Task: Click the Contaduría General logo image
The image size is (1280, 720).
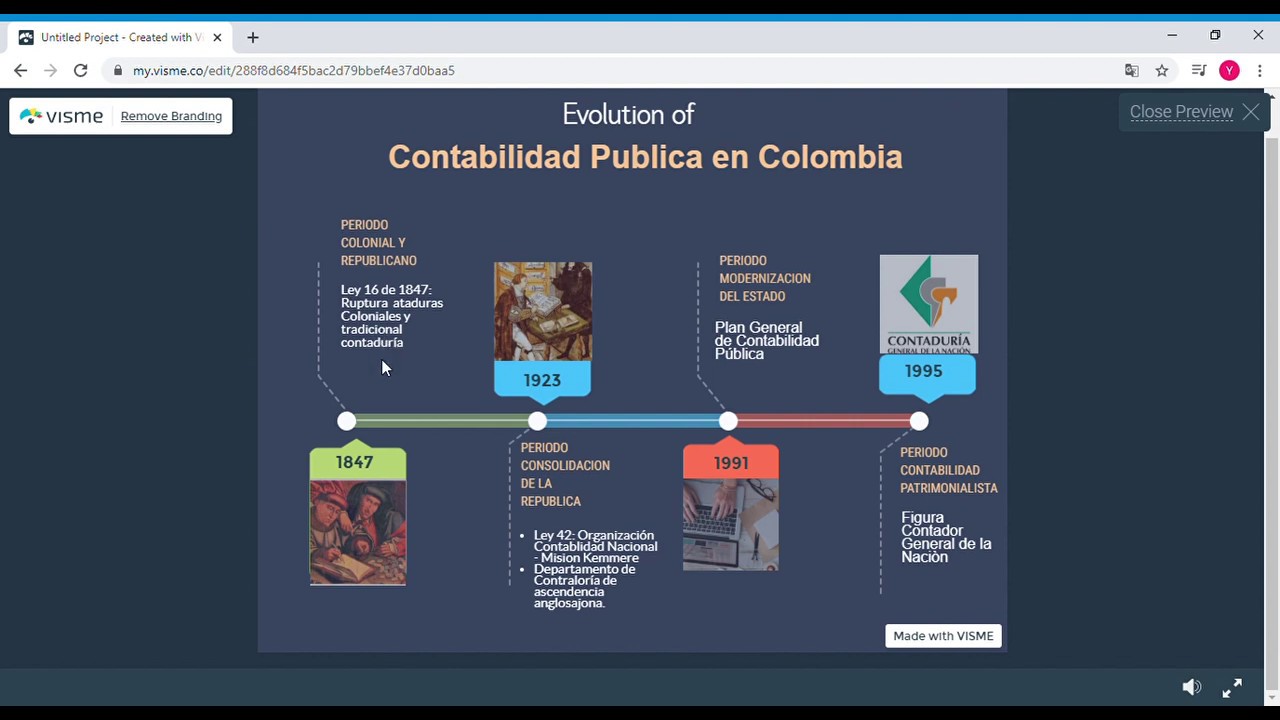Action: [x=929, y=304]
